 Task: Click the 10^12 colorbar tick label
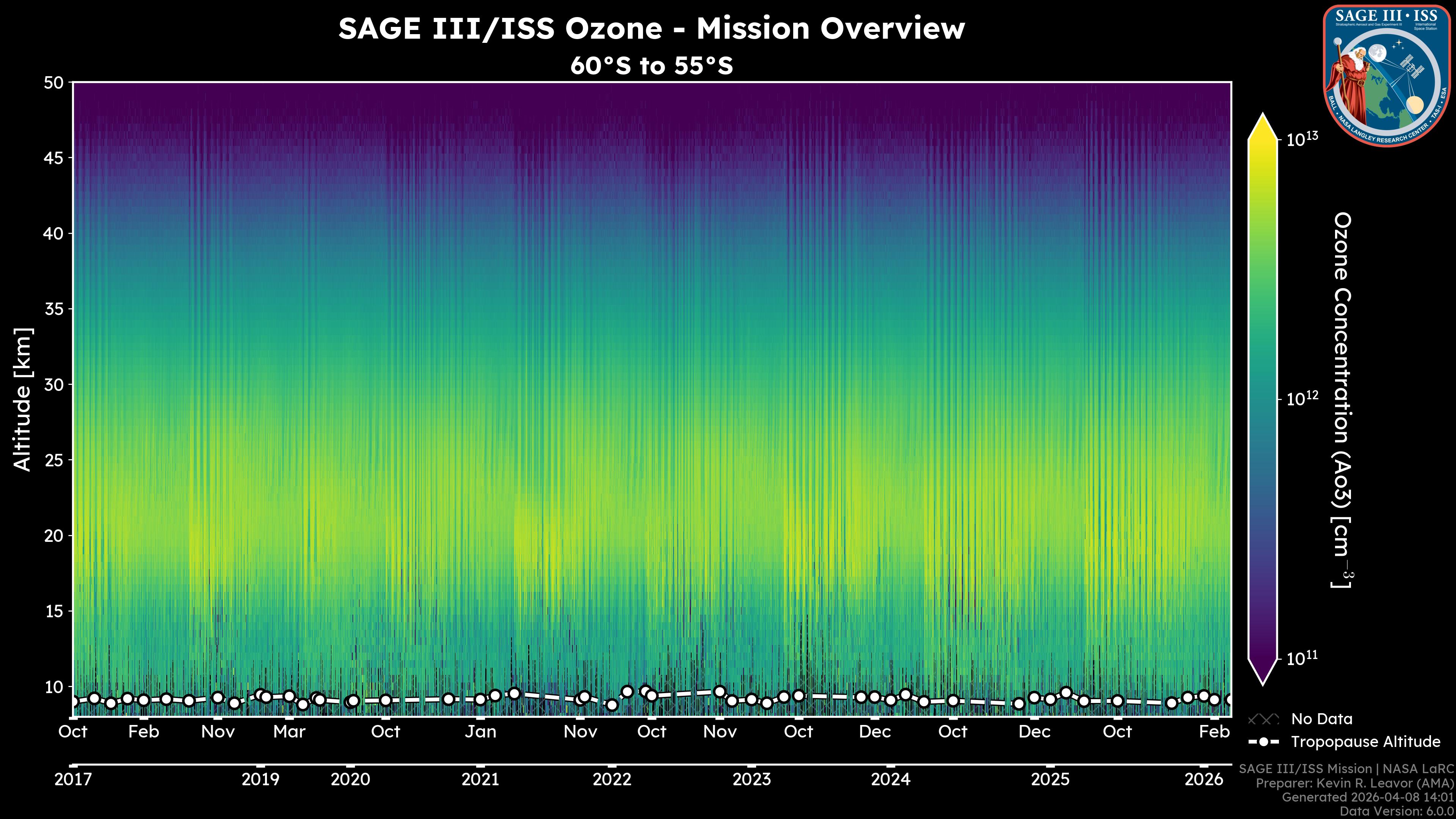click(x=1302, y=399)
